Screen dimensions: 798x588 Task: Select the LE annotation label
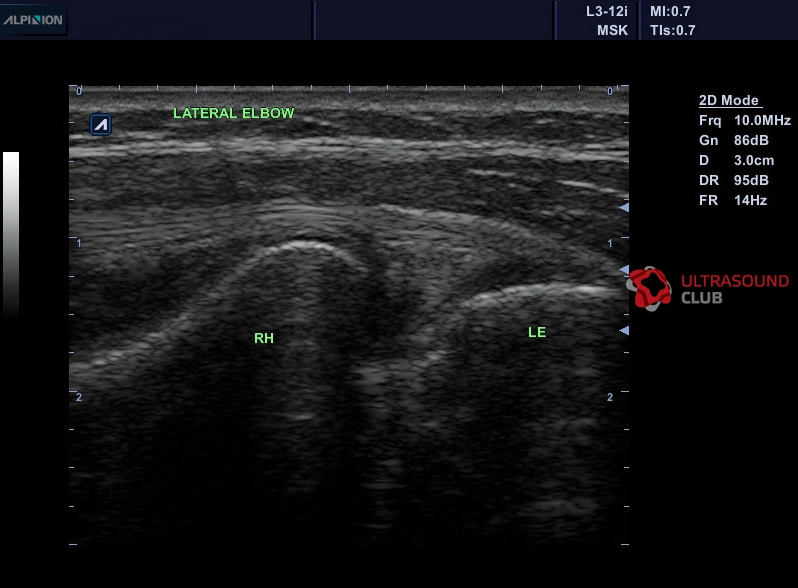537,332
